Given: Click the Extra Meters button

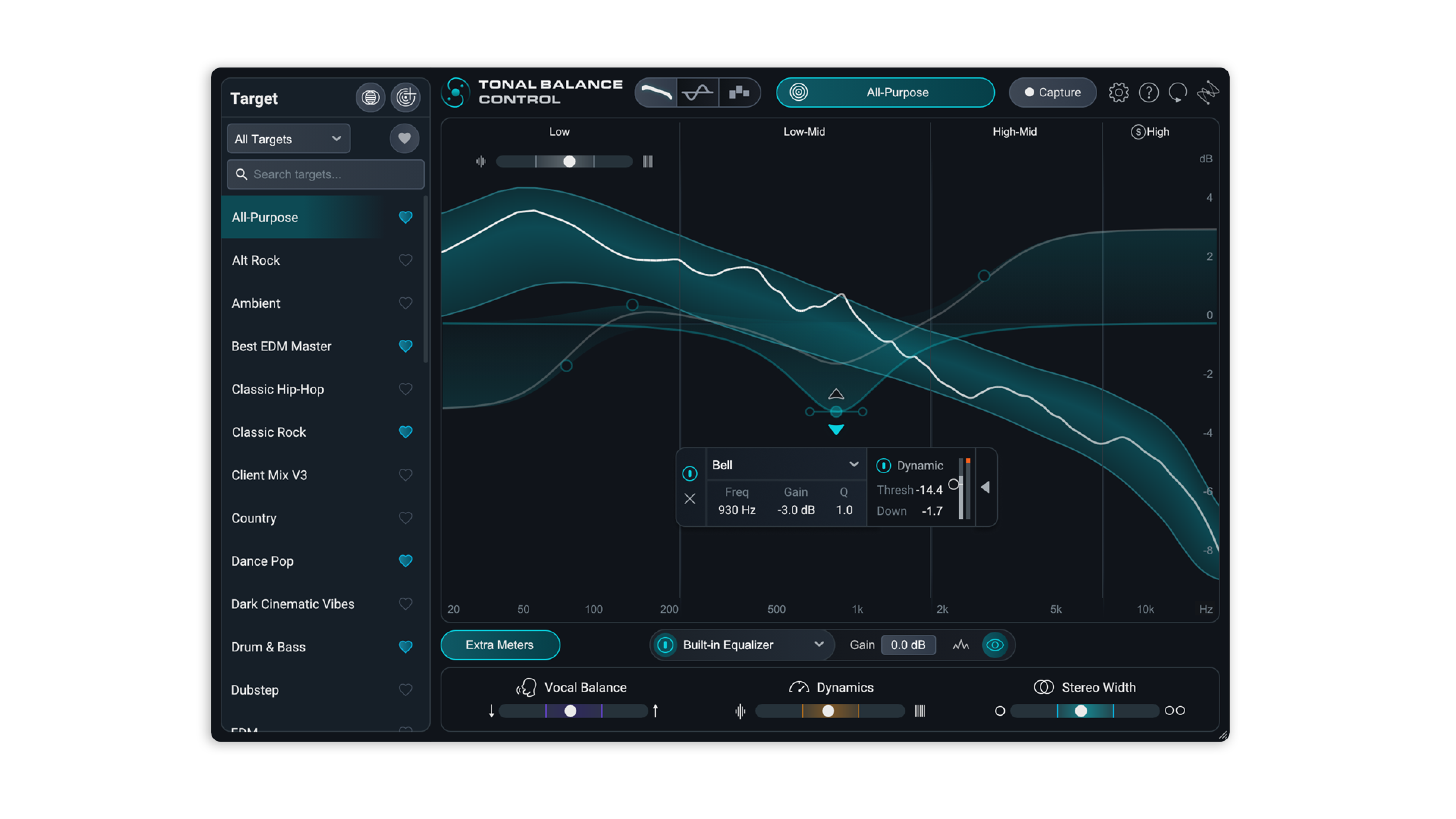Looking at the screenshot, I should 500,645.
